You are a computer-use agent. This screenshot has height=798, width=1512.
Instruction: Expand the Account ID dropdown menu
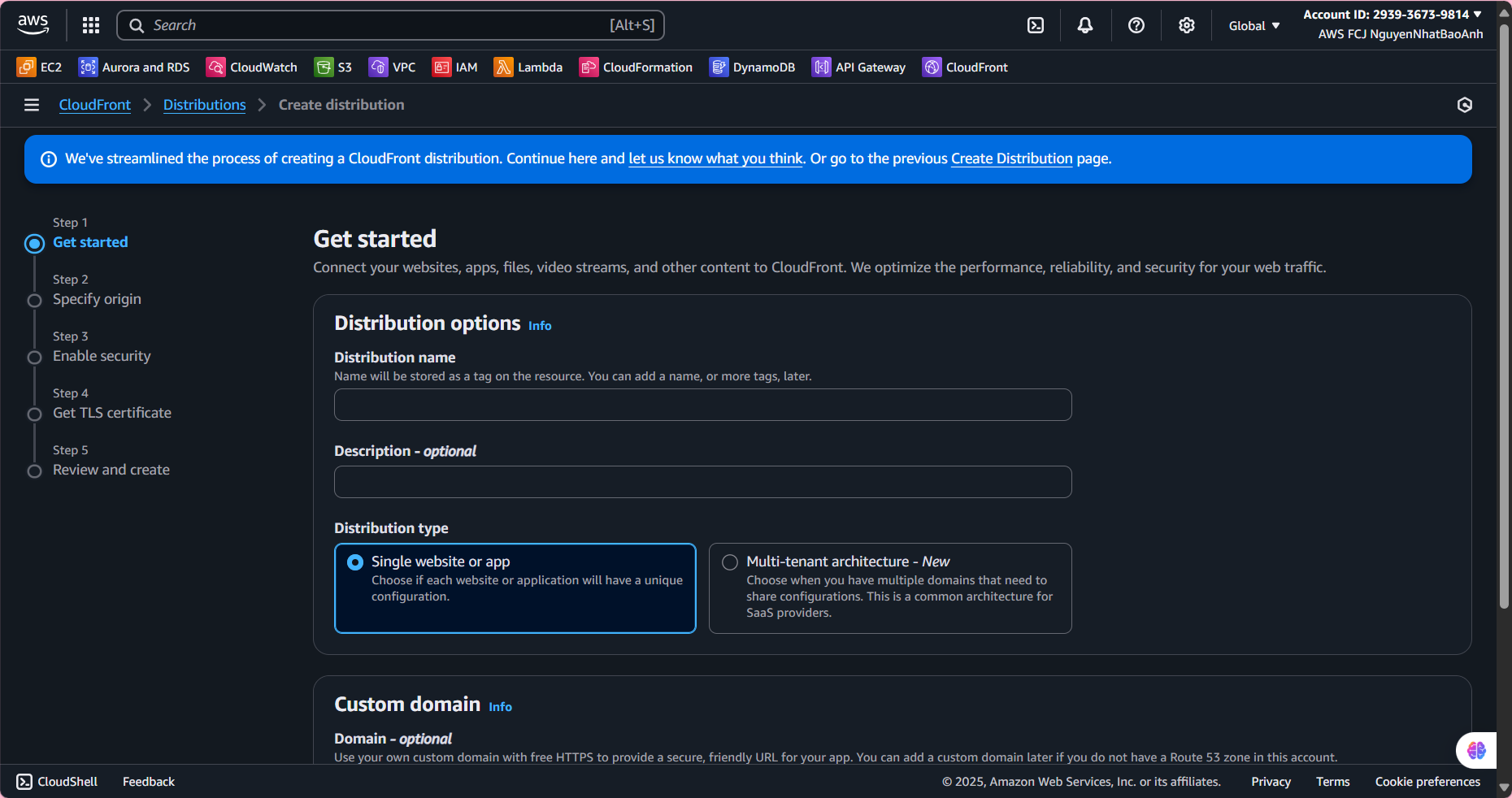pos(1392,15)
